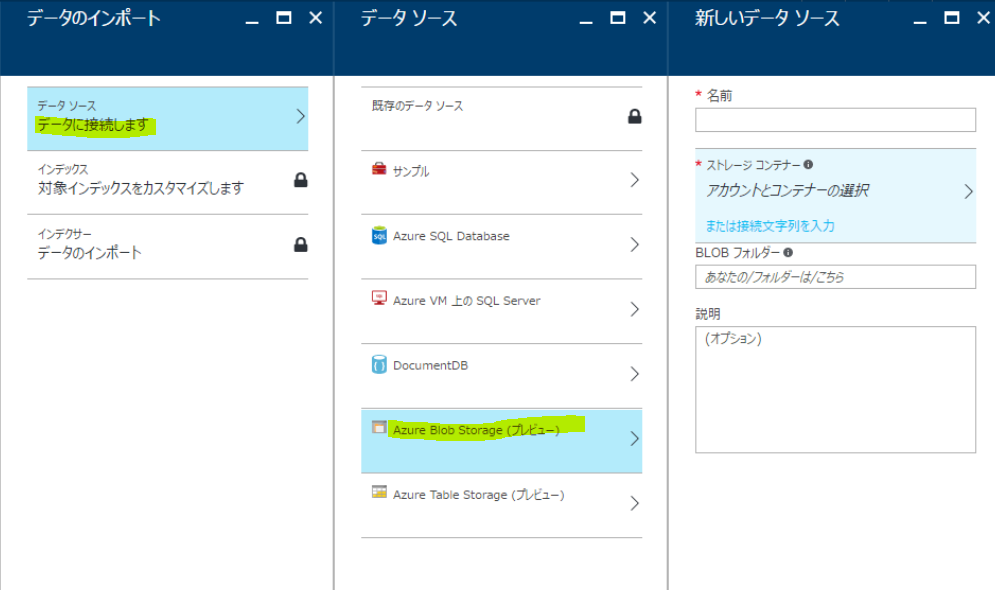Click the サンプル toolbox icon
The image size is (995, 590).
(x=379, y=169)
